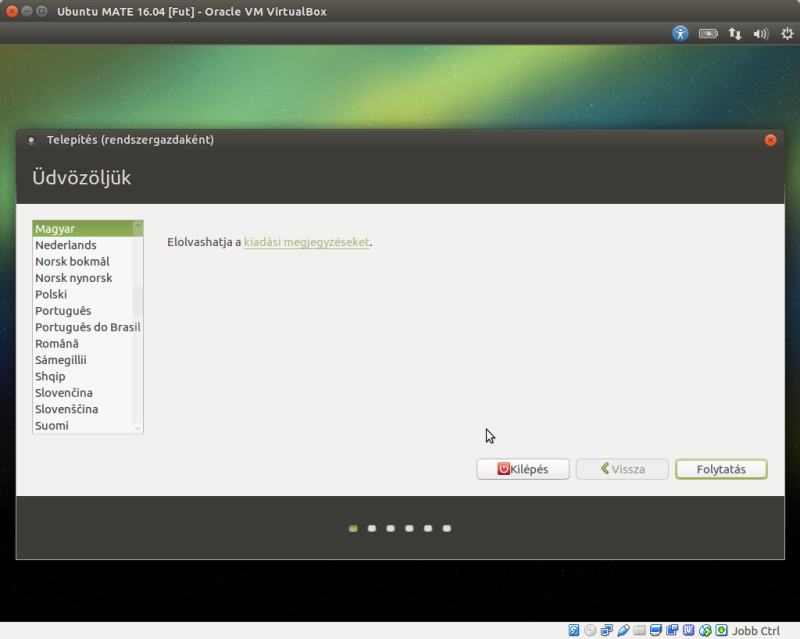Select Norsk nynorsk language
This screenshot has width=800, height=639.
83,278
